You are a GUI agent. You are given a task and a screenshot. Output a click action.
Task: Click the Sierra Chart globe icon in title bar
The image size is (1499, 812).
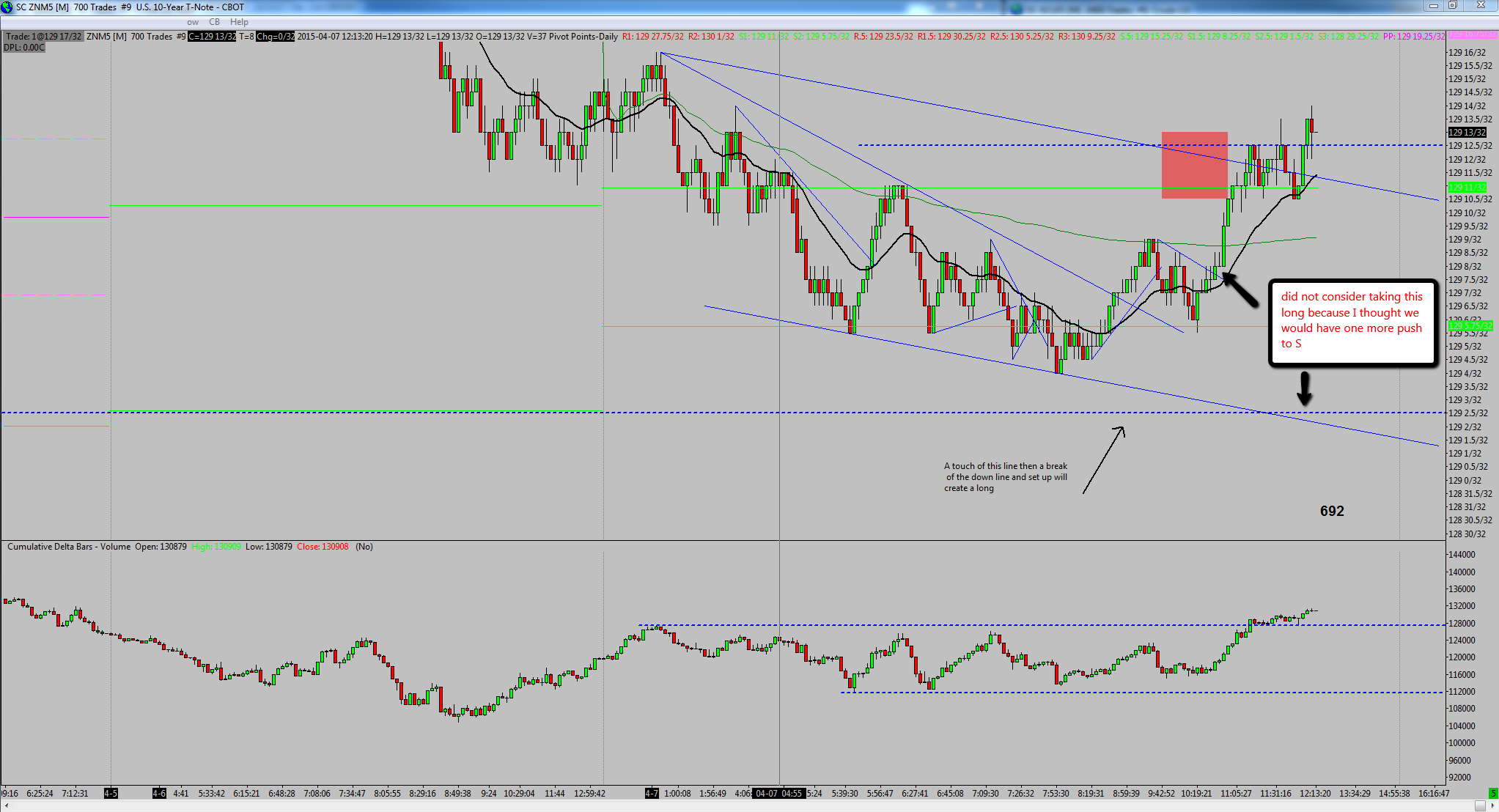pyautogui.click(x=7, y=7)
